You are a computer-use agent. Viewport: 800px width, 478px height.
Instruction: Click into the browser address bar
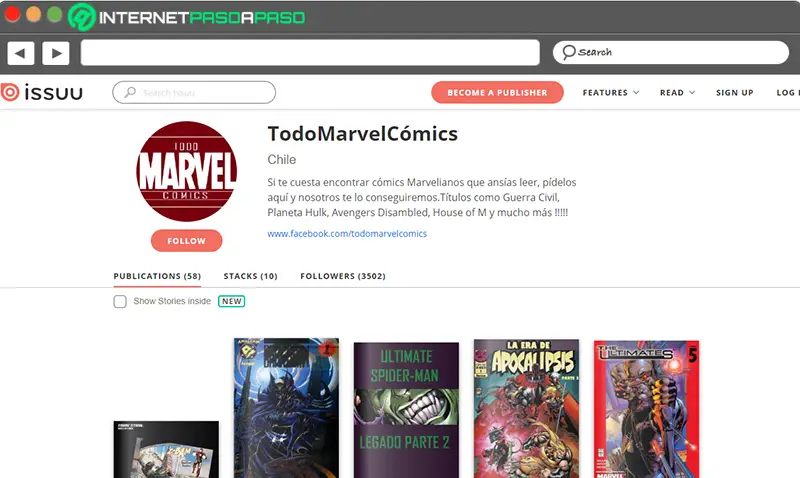[x=310, y=53]
